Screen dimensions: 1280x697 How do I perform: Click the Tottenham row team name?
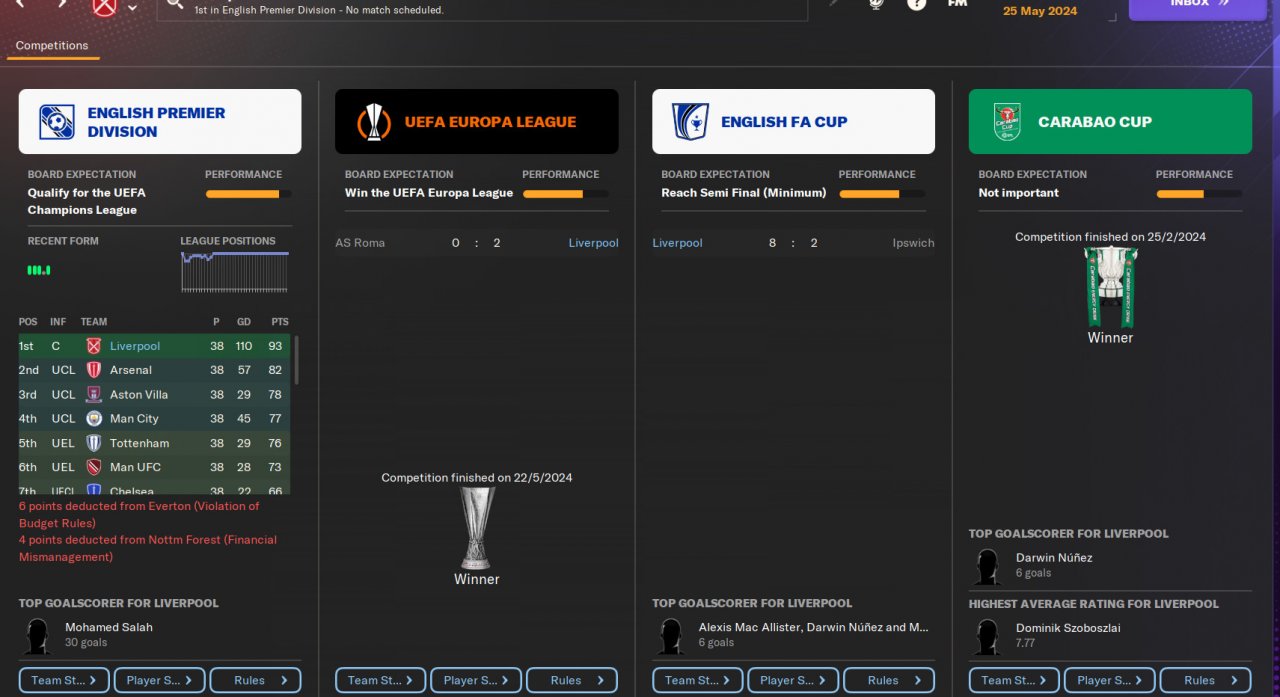point(140,443)
